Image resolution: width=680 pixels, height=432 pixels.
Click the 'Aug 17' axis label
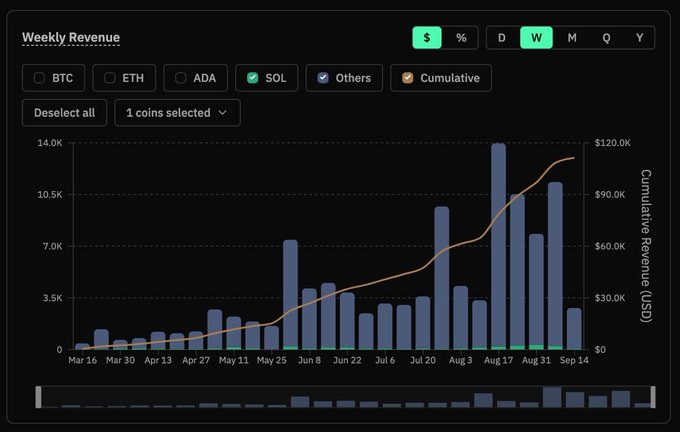(498, 360)
